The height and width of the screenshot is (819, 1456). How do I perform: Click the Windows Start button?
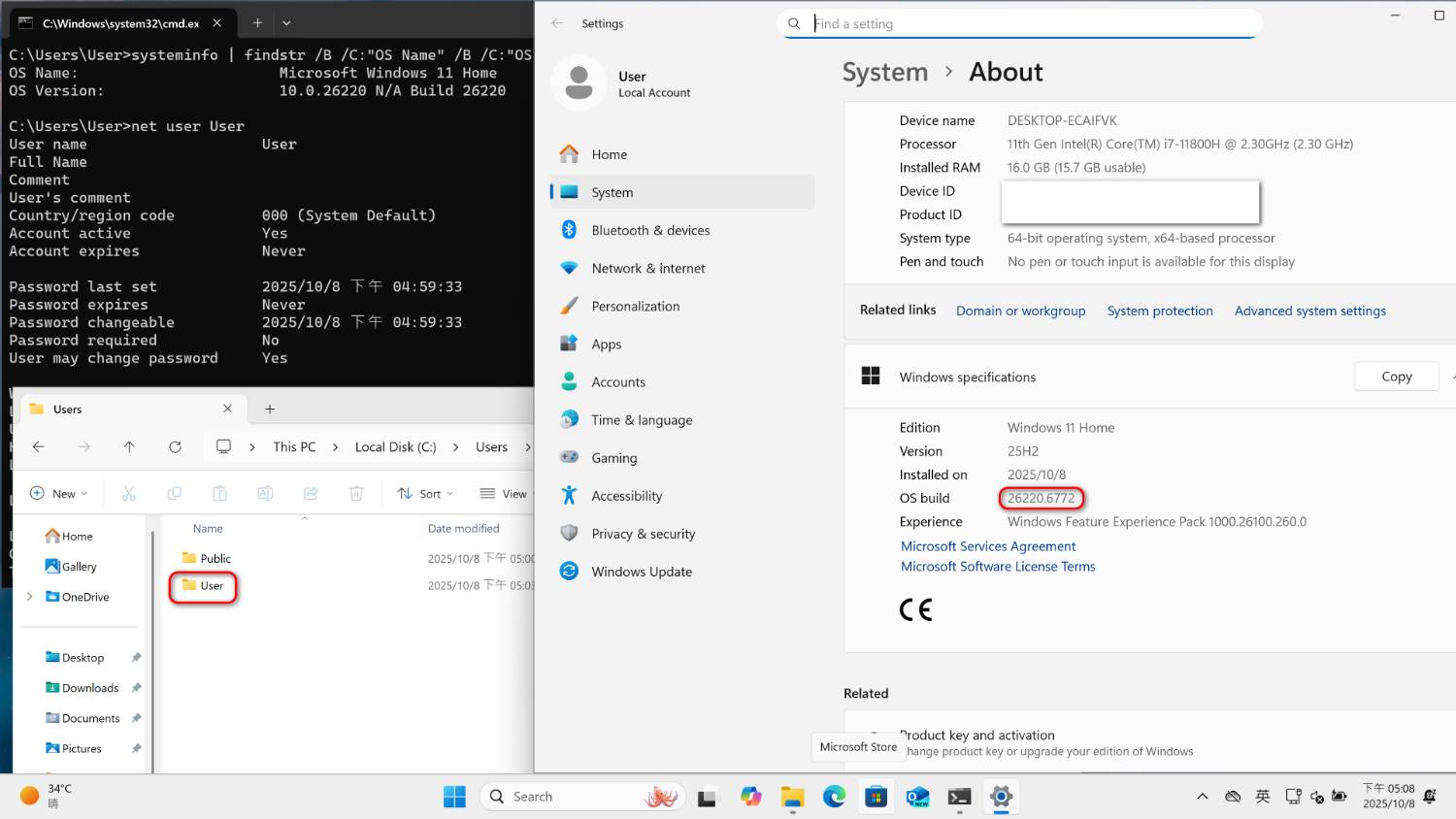(x=454, y=797)
